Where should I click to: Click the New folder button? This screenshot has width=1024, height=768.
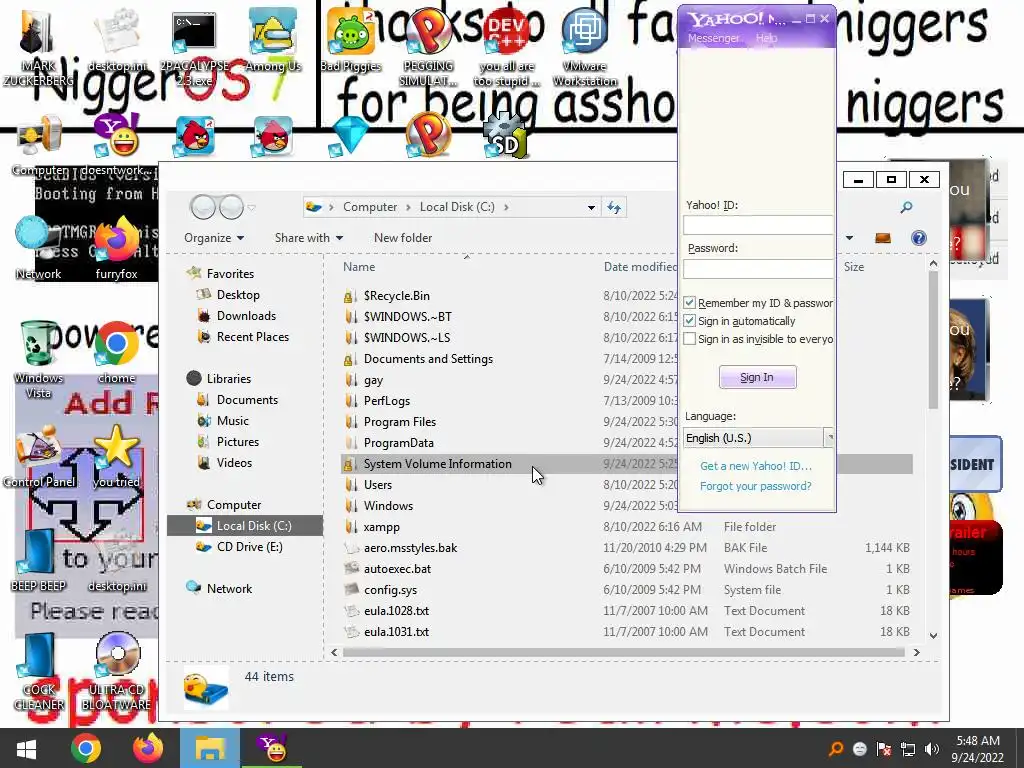click(403, 238)
